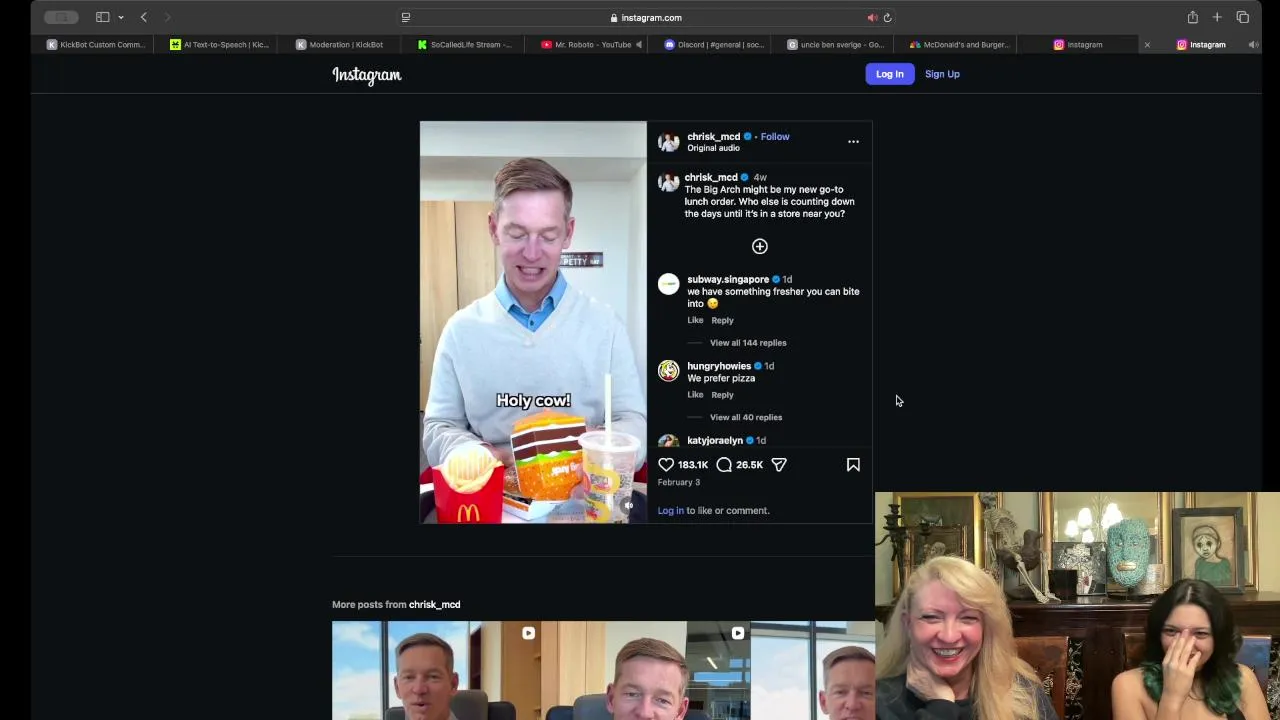Screen dimensions: 1280x720
Task: Open the third More posts thumbnail
Action: click(x=813, y=670)
